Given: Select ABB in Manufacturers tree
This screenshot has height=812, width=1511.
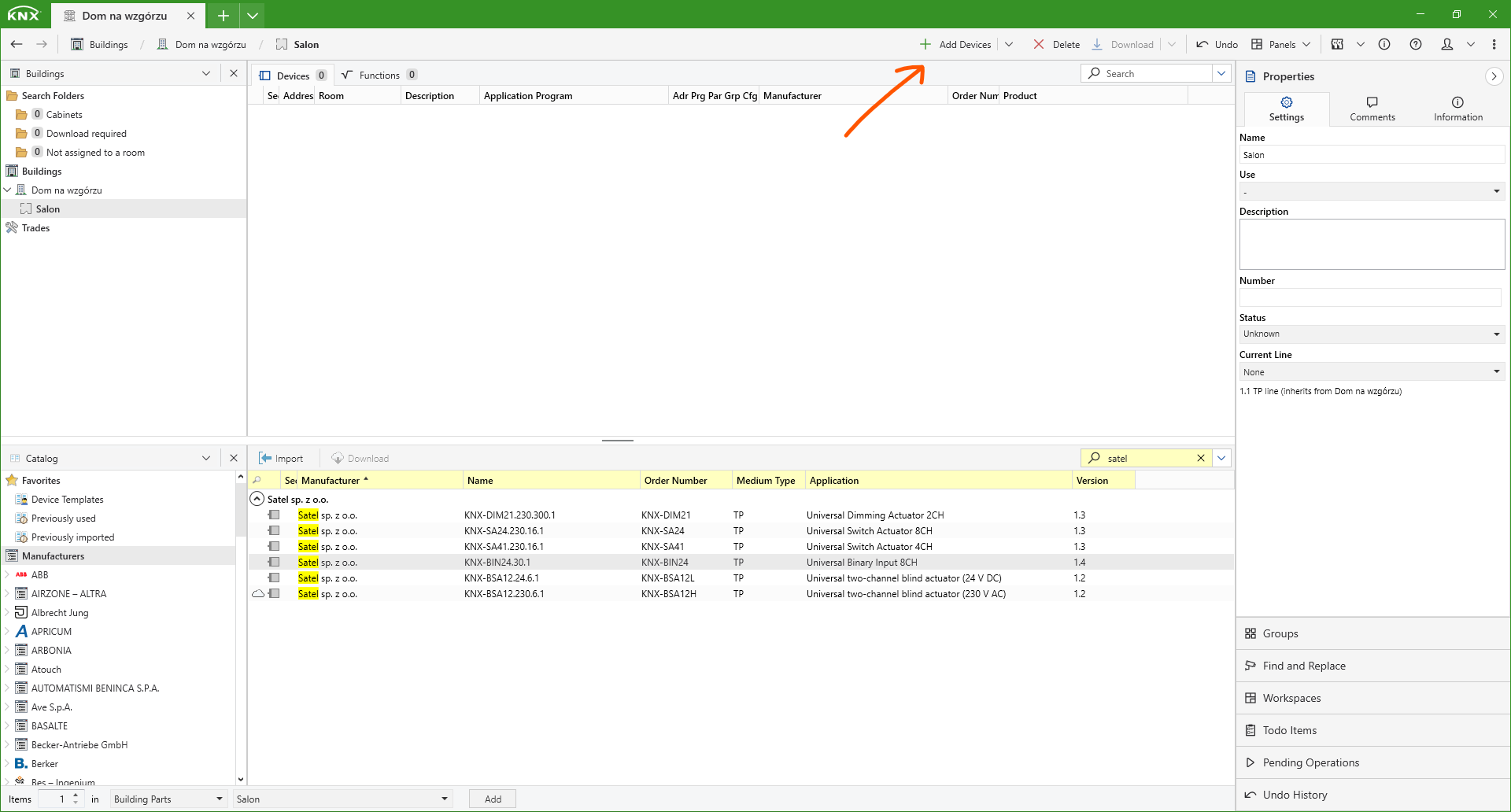Looking at the screenshot, I should 40,574.
